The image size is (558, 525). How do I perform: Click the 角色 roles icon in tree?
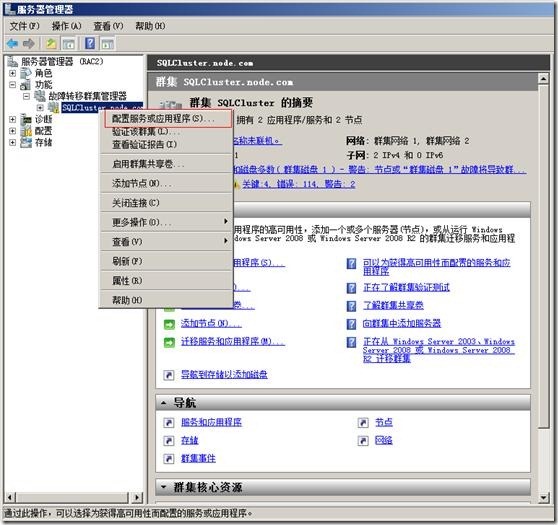point(26,73)
